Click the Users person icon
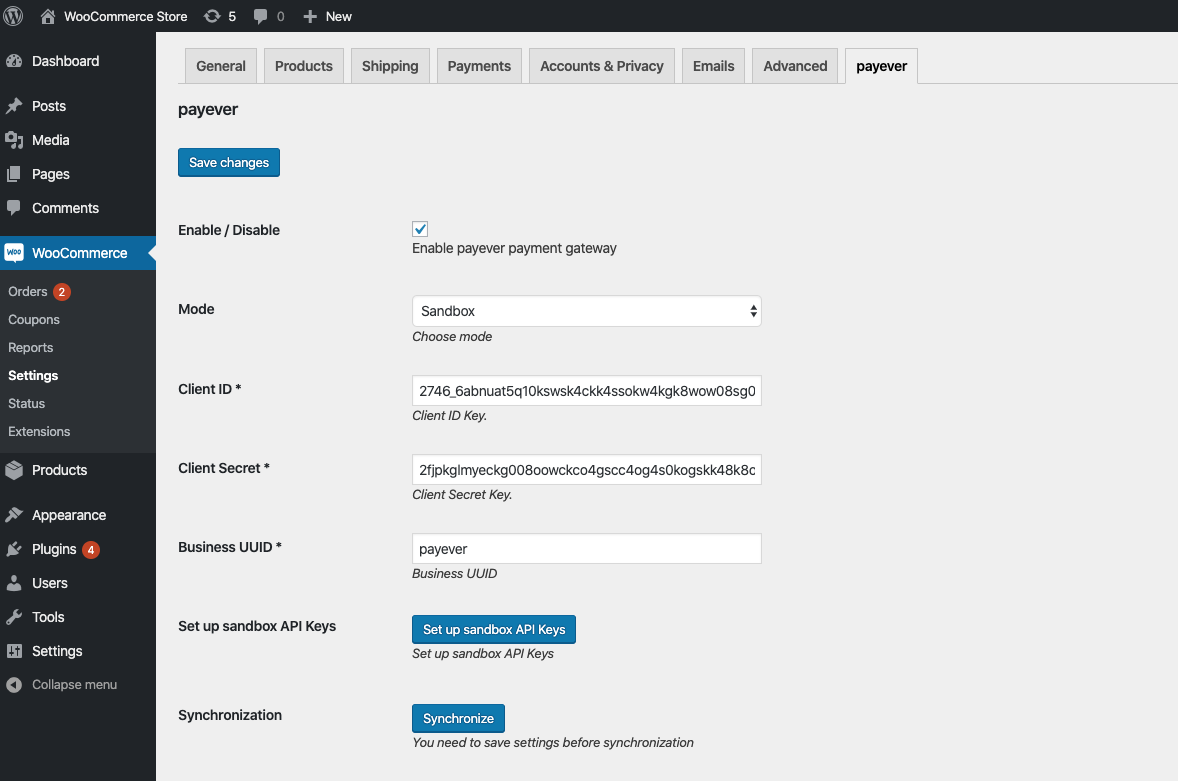This screenshot has width=1178, height=781. [x=14, y=583]
